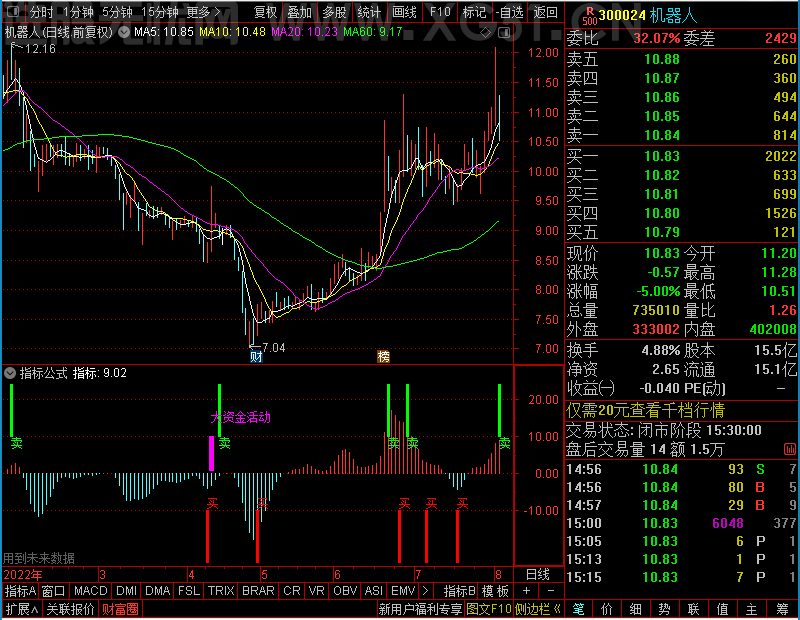
Task: Activate the 画线 drawing tool
Action: (404, 12)
